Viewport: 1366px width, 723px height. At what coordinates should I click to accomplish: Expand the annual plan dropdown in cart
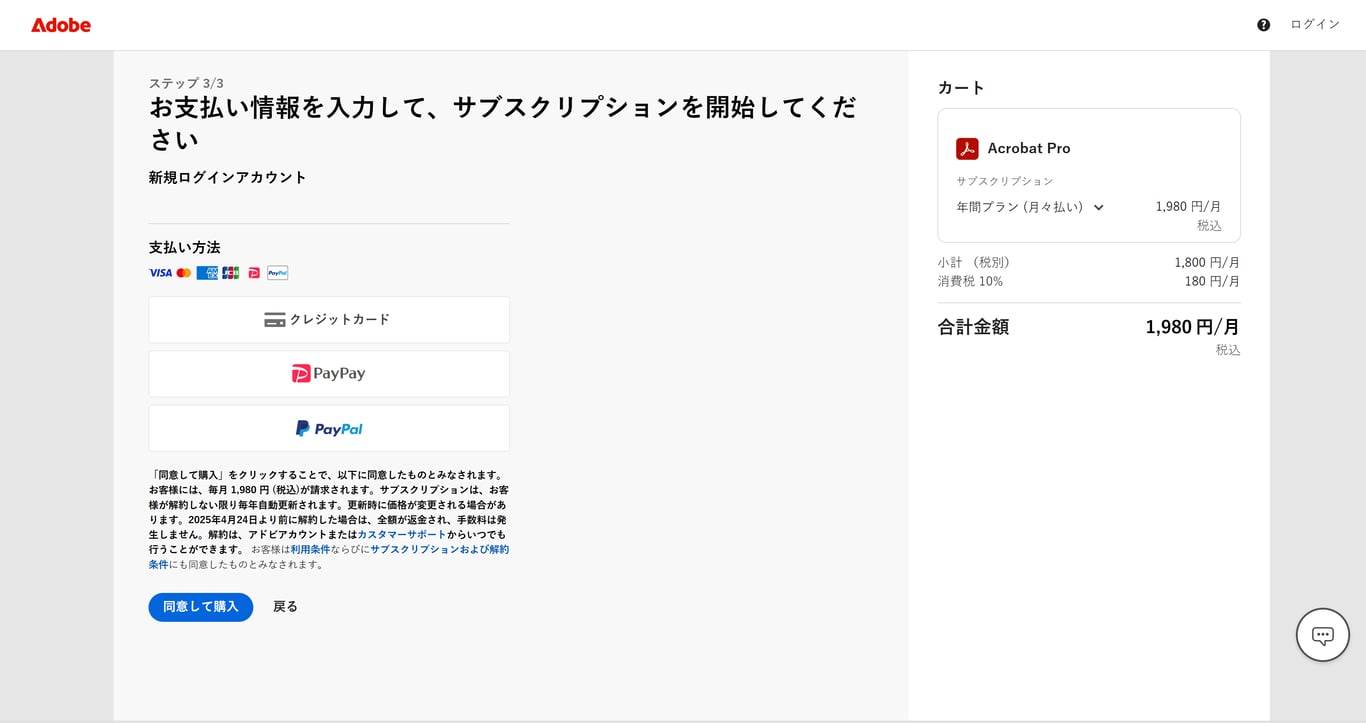click(x=1098, y=207)
